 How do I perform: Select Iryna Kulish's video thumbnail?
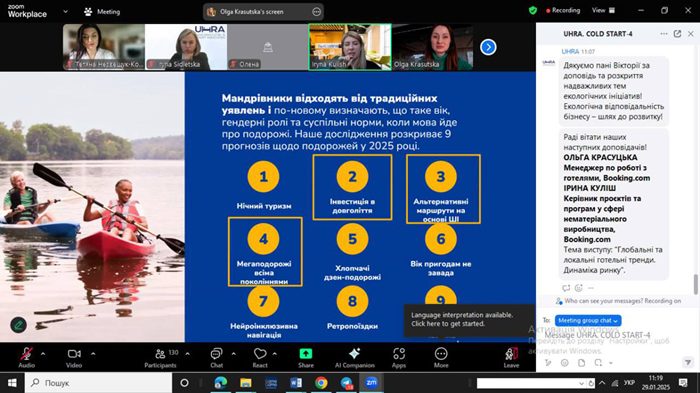350,47
